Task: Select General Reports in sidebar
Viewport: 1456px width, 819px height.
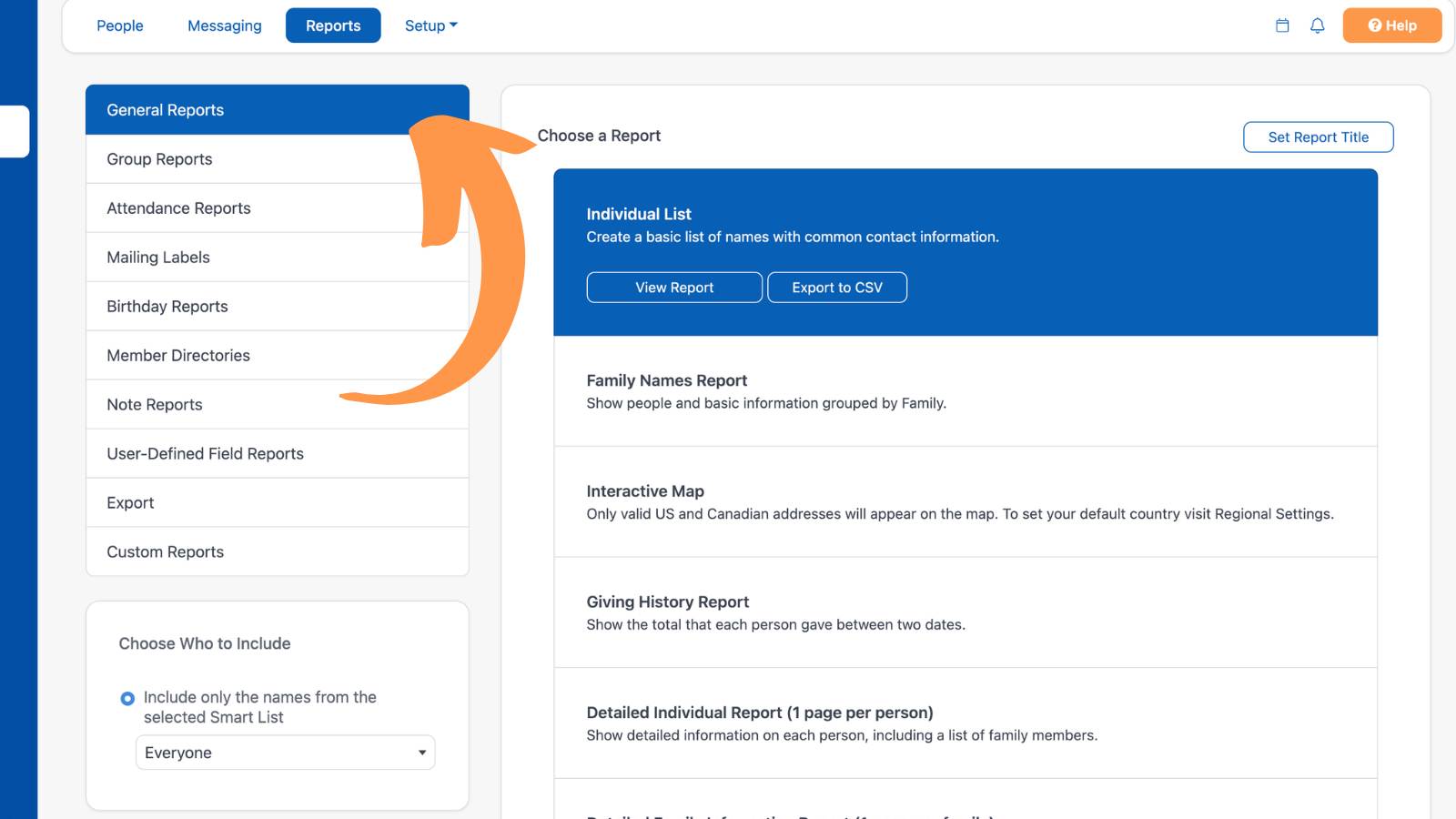Action: pos(278,110)
